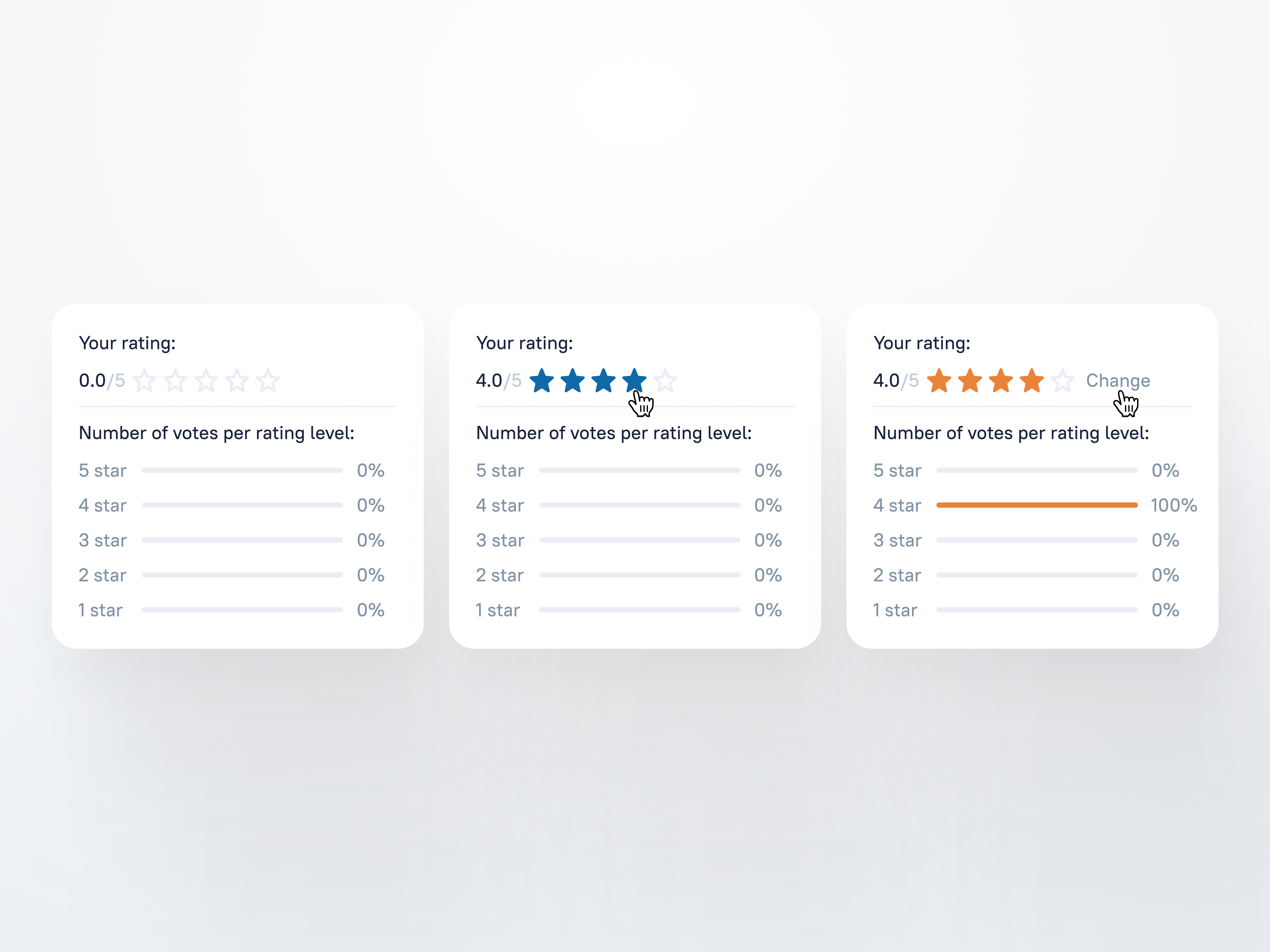Click the first blue star in middle card
Image resolution: width=1270 pixels, height=952 pixels.
(x=542, y=381)
